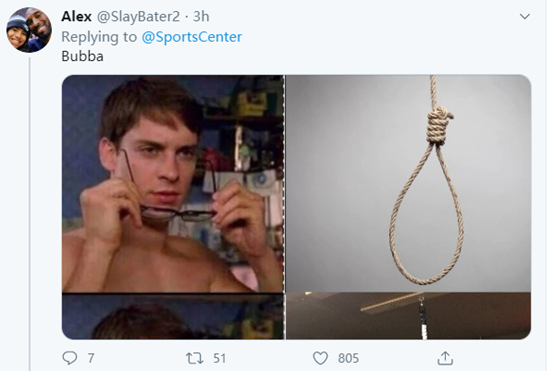Retweet this tweet using the arrows icon
The width and height of the screenshot is (554, 371).
pos(195,358)
